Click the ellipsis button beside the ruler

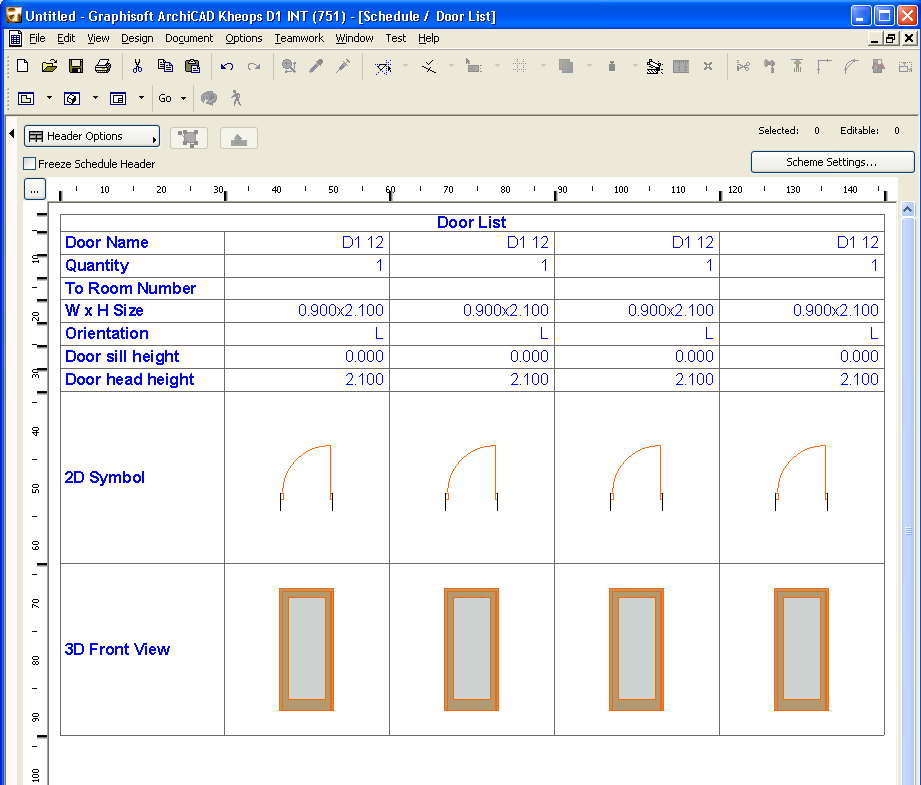34,189
